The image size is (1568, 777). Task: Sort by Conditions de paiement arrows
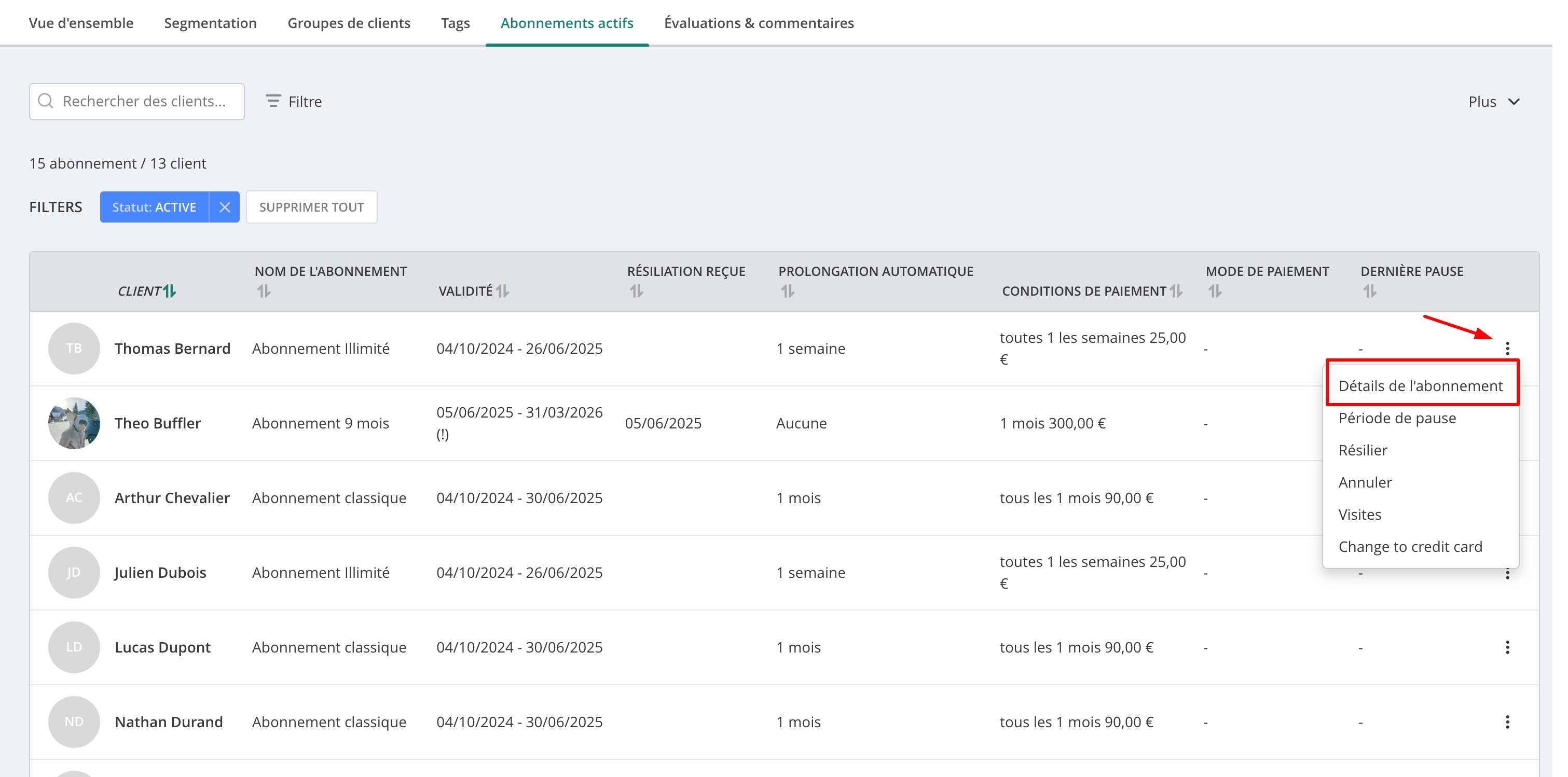click(1176, 292)
